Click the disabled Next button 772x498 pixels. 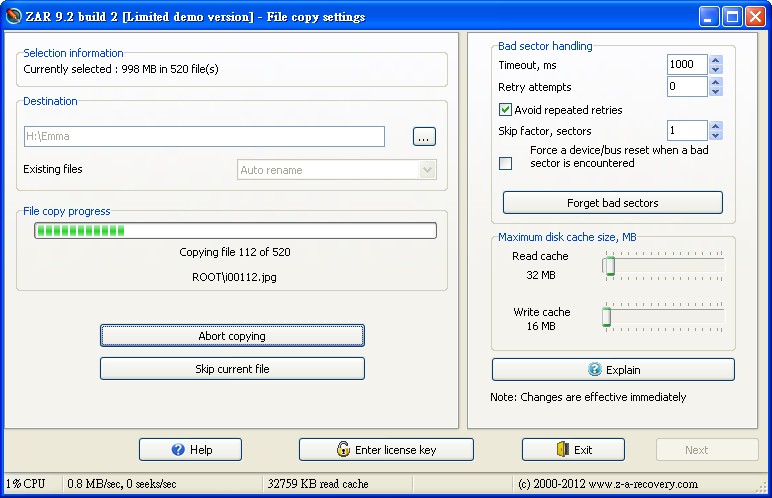pos(707,449)
